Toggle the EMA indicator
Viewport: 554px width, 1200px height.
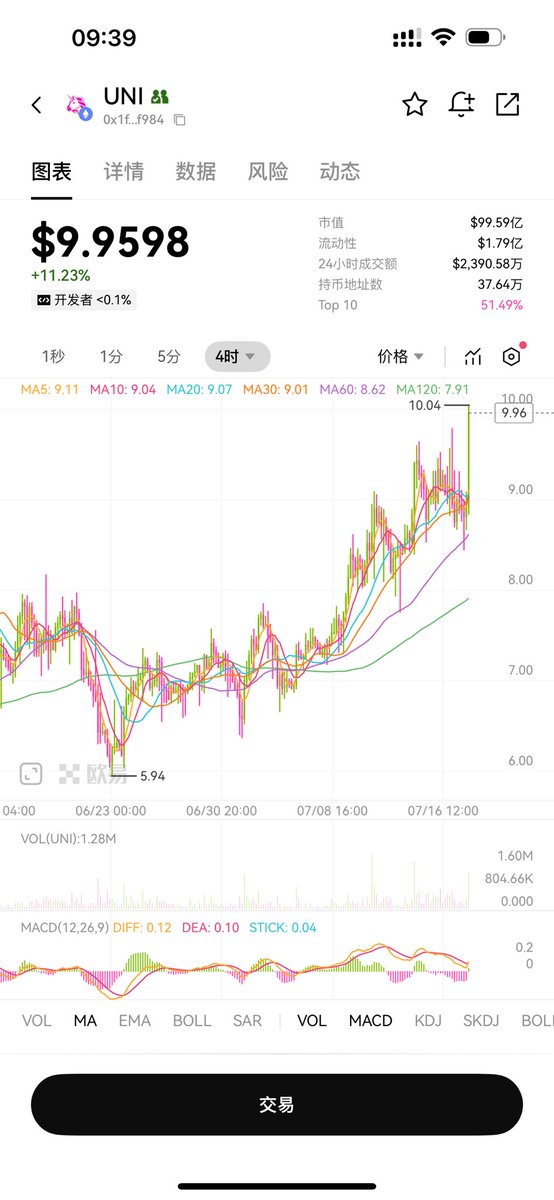[135, 1021]
